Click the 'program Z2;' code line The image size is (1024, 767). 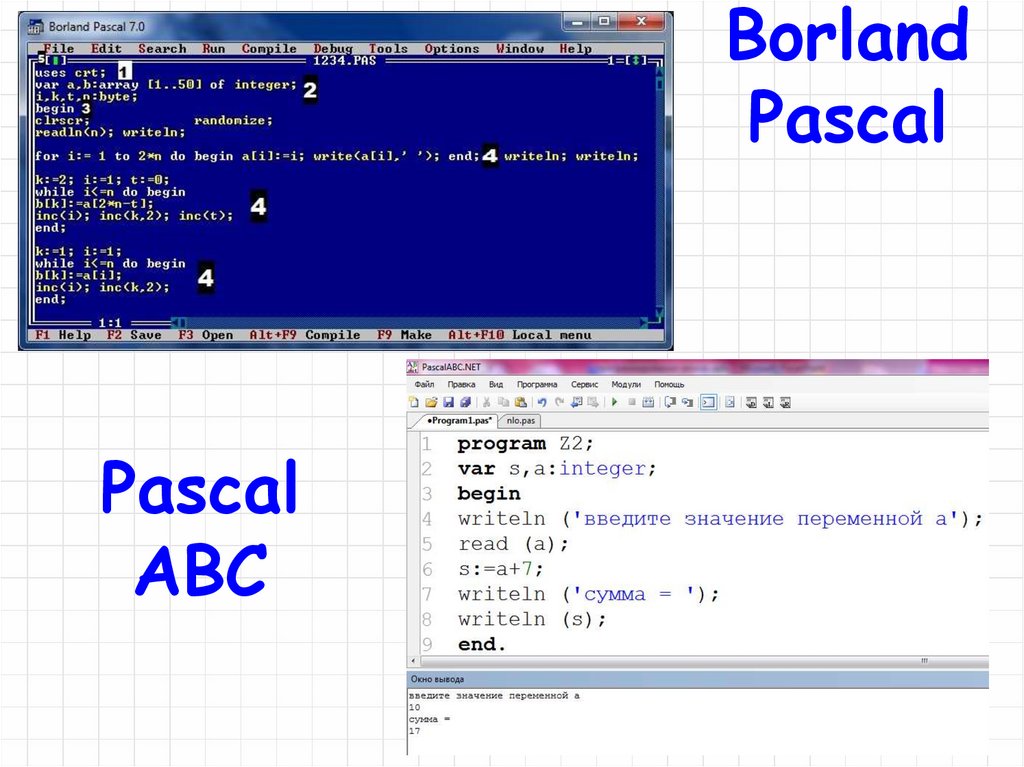[525, 444]
